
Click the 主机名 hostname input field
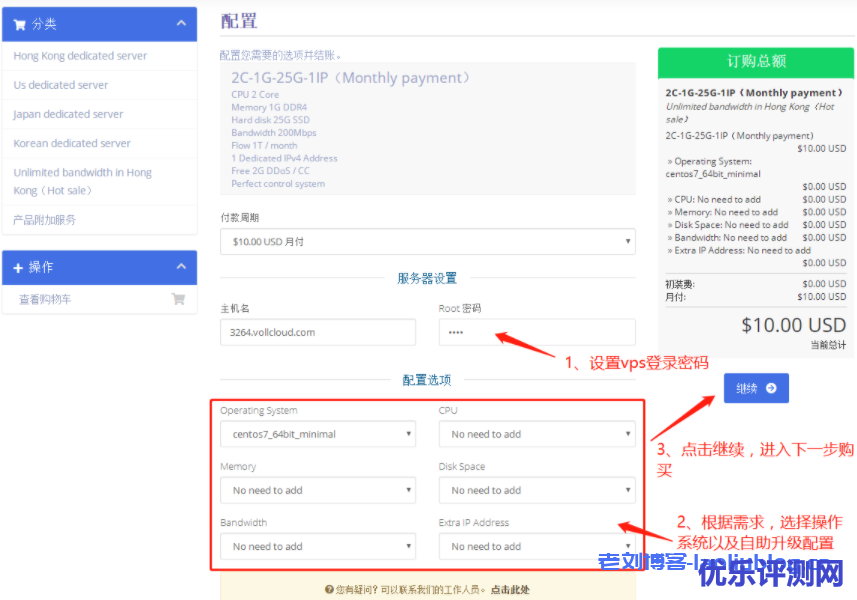[x=318, y=332]
